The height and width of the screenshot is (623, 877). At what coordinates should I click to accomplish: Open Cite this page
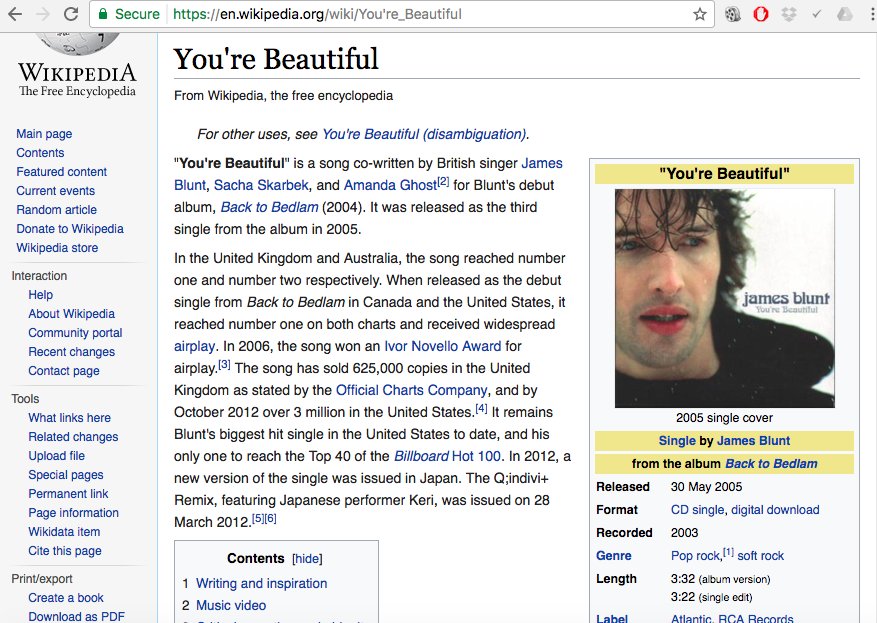65,551
